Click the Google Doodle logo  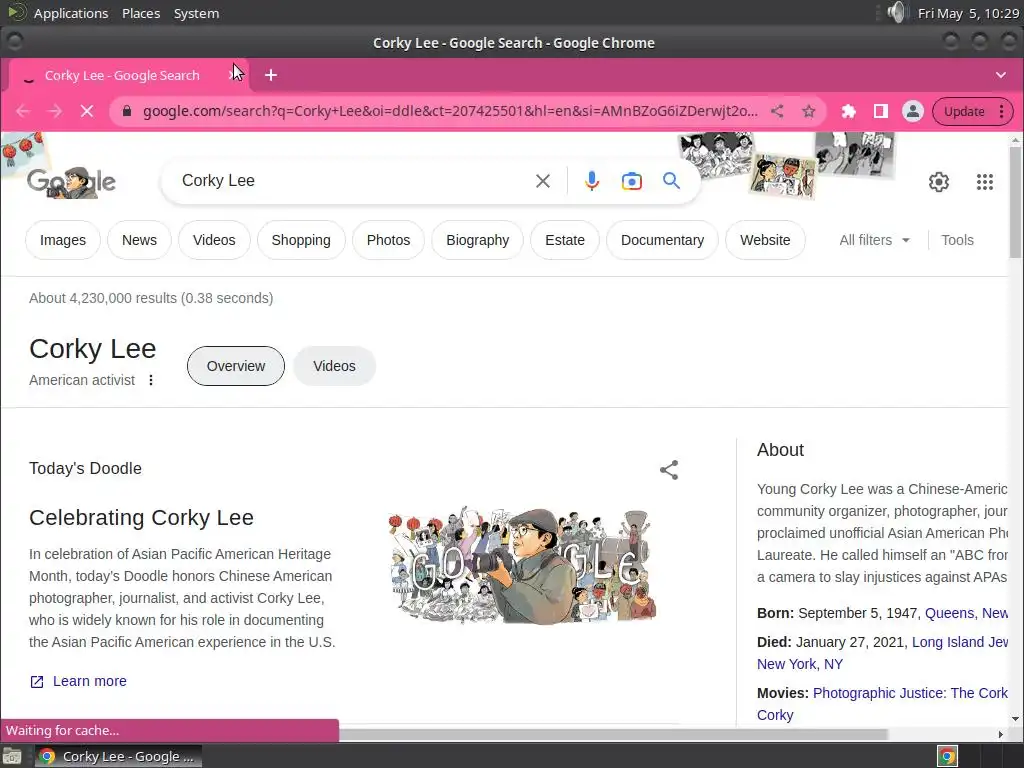pyautogui.click(x=71, y=182)
